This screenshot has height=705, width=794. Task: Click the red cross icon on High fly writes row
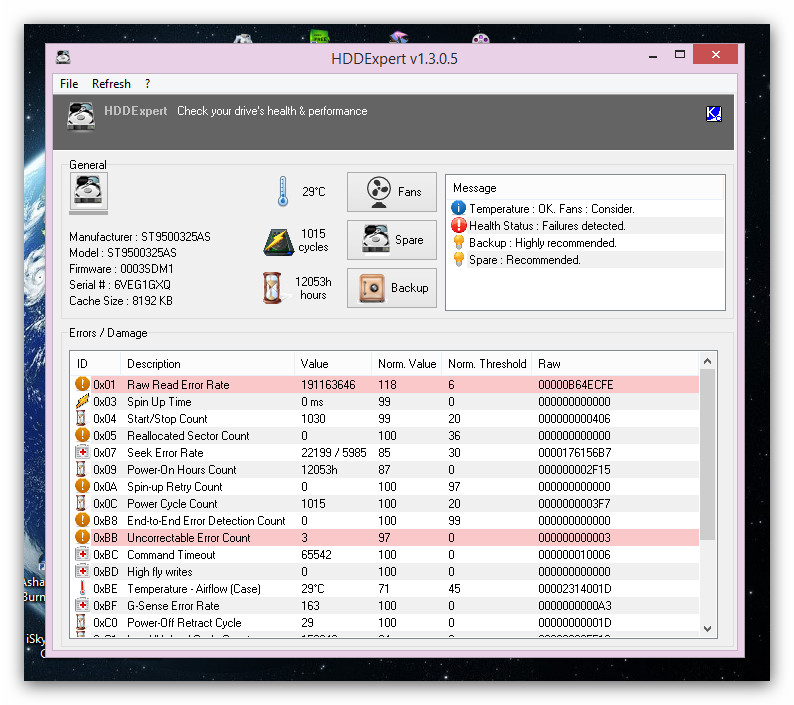[82, 571]
